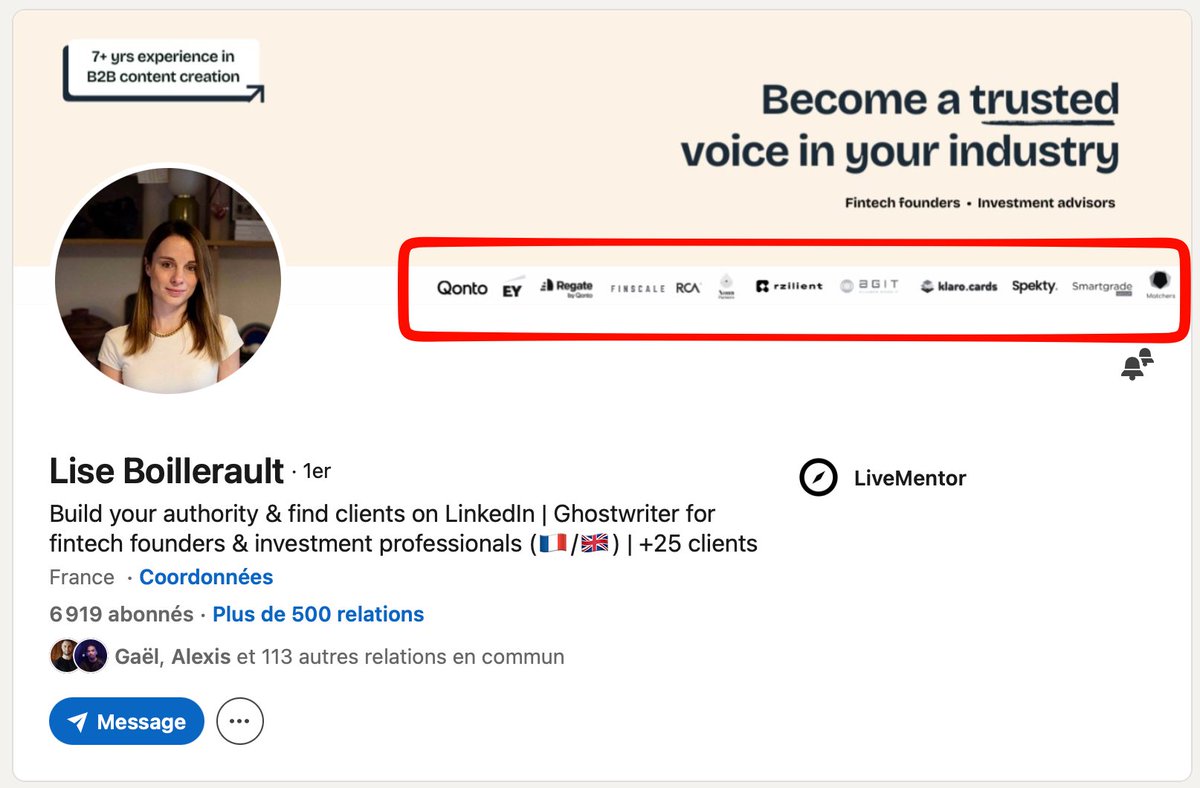
Task: Click the notification bell icon
Action: pyautogui.click(x=1137, y=364)
